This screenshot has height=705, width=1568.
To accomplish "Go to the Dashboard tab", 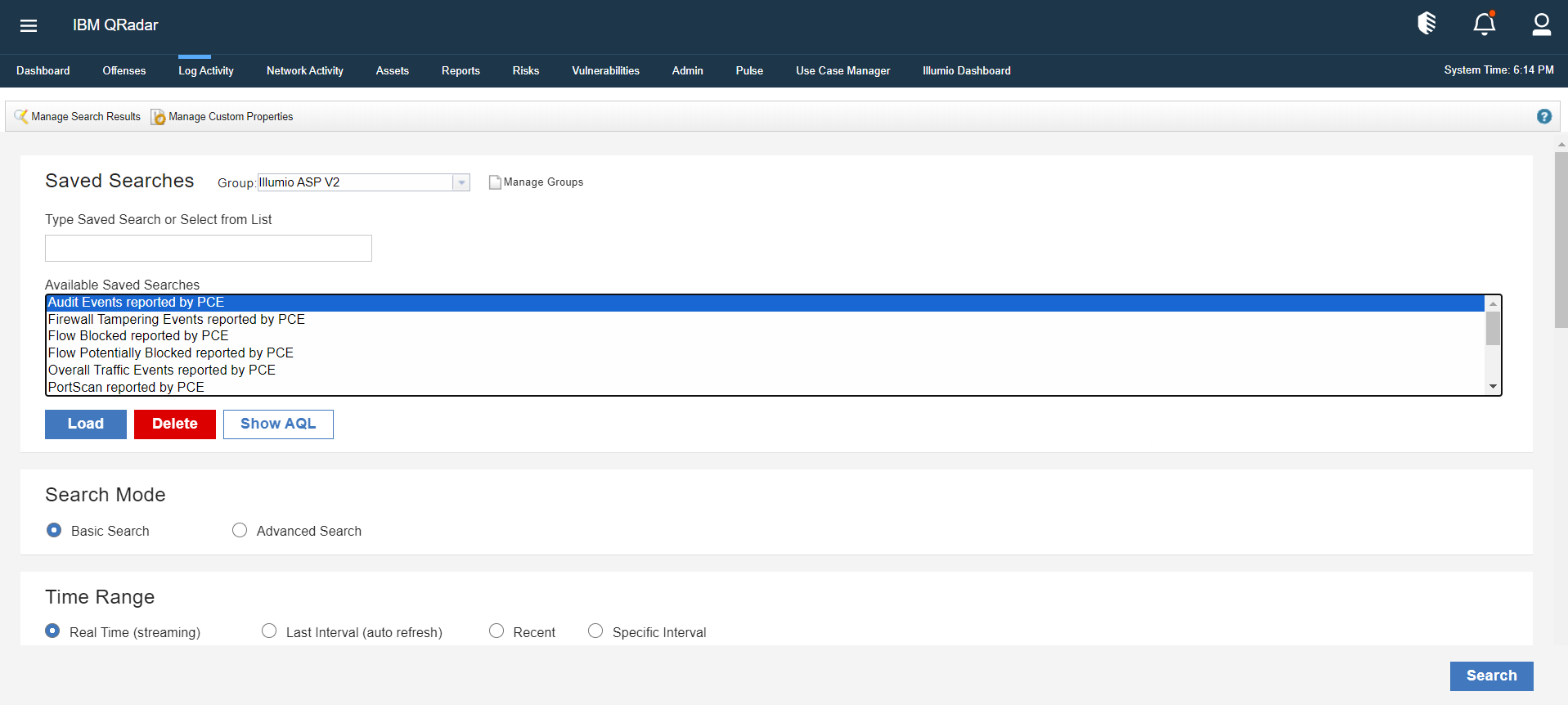I will (43, 71).
